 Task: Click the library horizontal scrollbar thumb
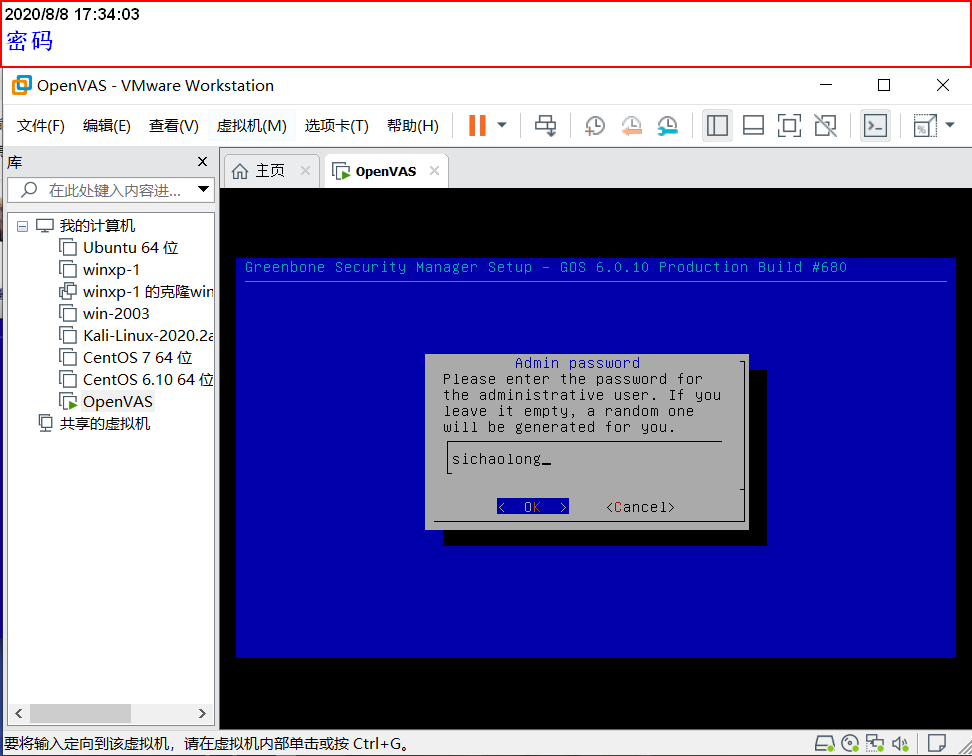point(81,713)
